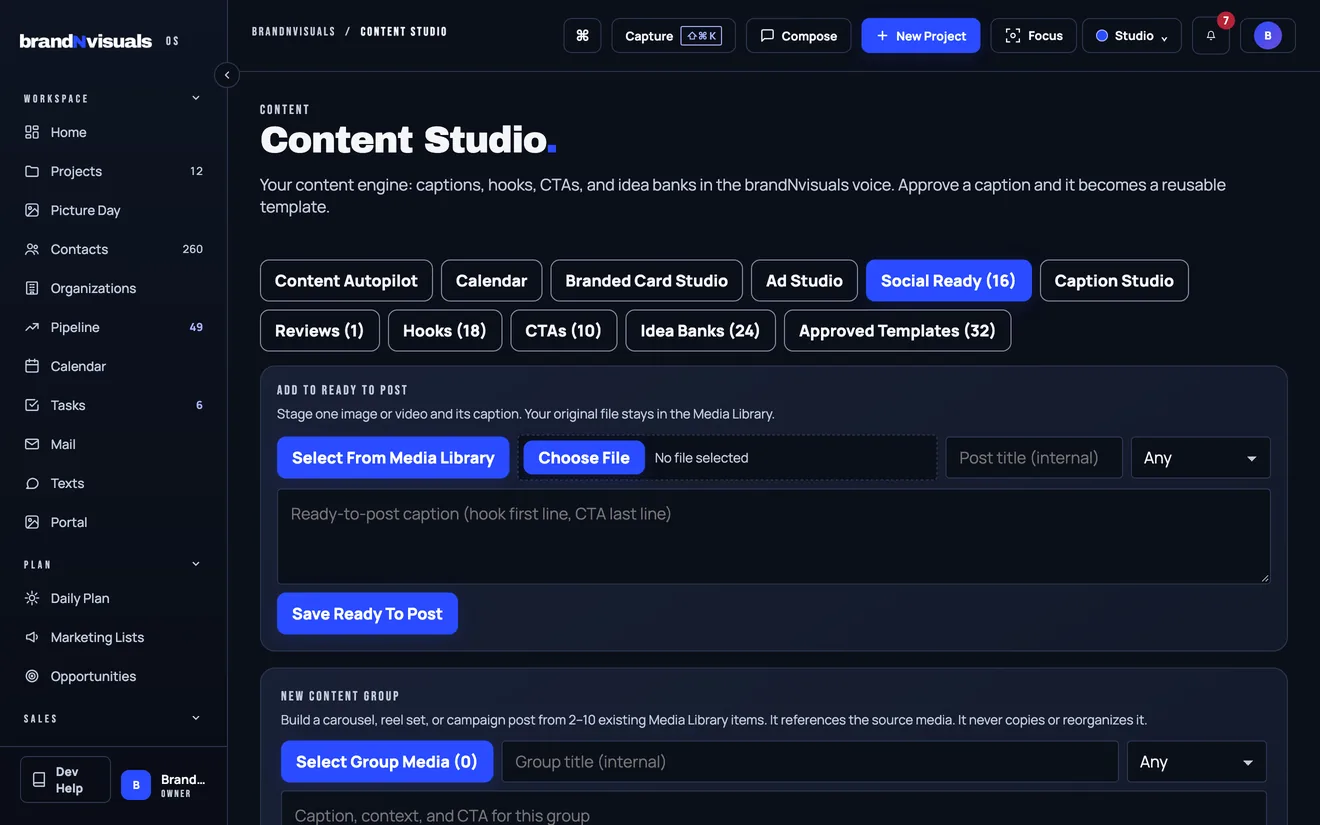1320x825 pixels.
Task: Open the Studio mode dropdown
Action: click(x=1132, y=35)
